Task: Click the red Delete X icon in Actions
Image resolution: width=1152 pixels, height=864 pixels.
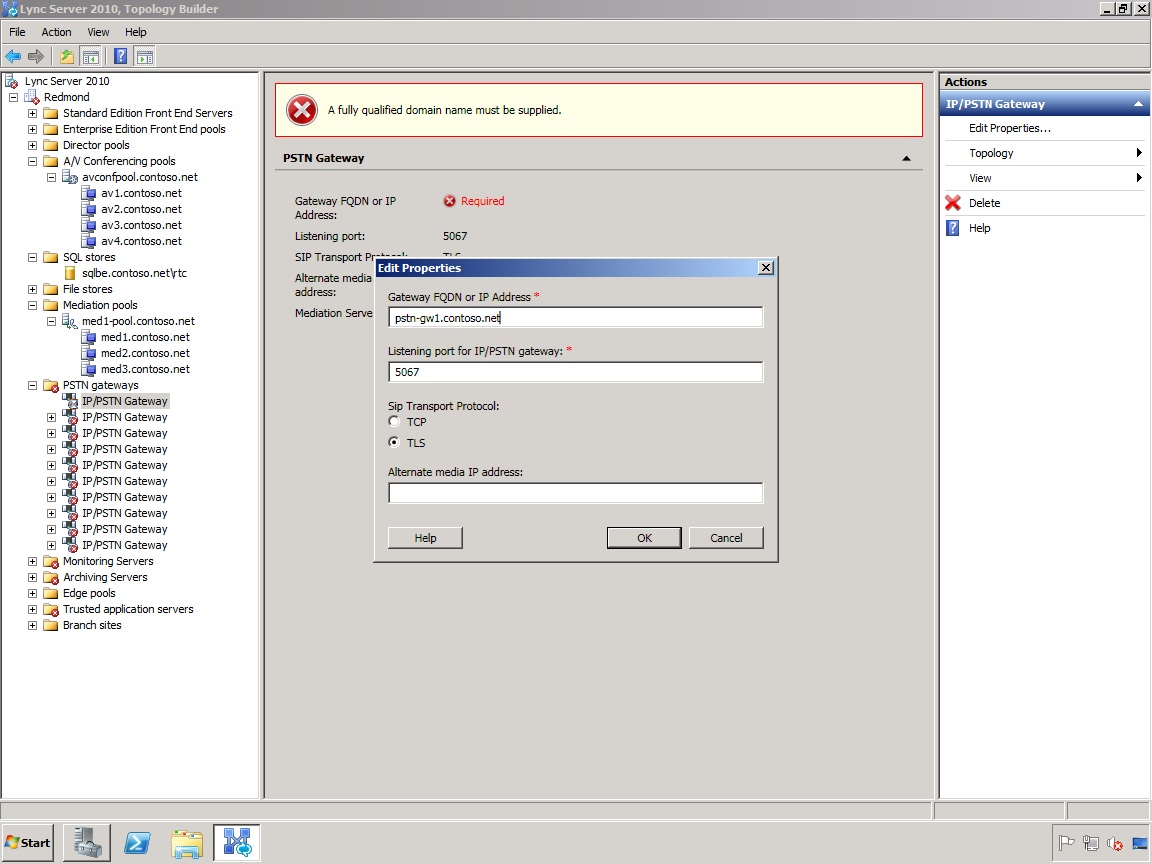Action: [953, 203]
